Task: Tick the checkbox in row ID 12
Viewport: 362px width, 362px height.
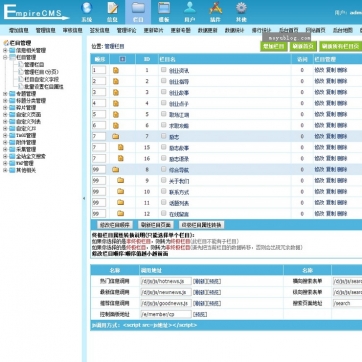Action: click(164, 213)
